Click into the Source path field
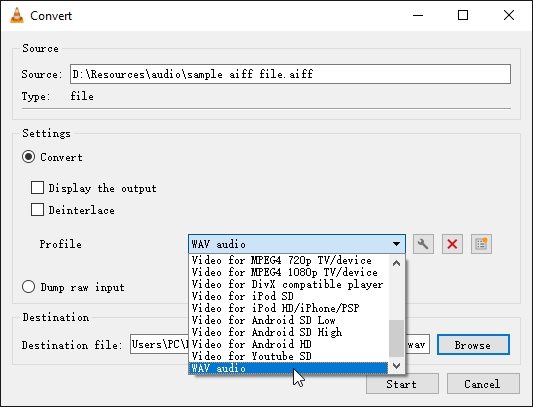Viewport: 533px width, 407px height. pyautogui.click(x=290, y=74)
